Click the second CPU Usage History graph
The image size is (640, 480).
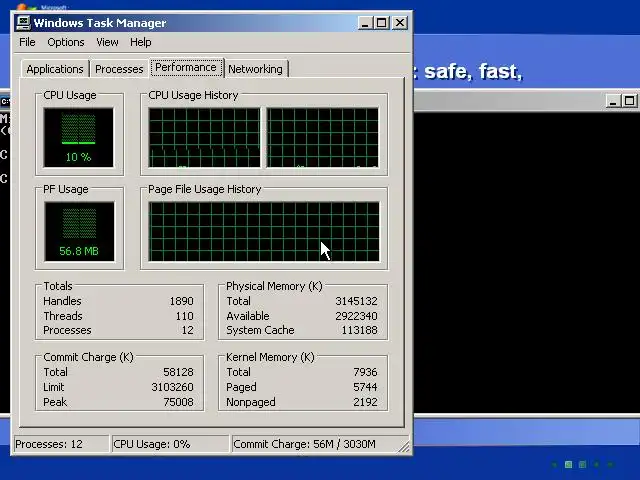(322, 138)
